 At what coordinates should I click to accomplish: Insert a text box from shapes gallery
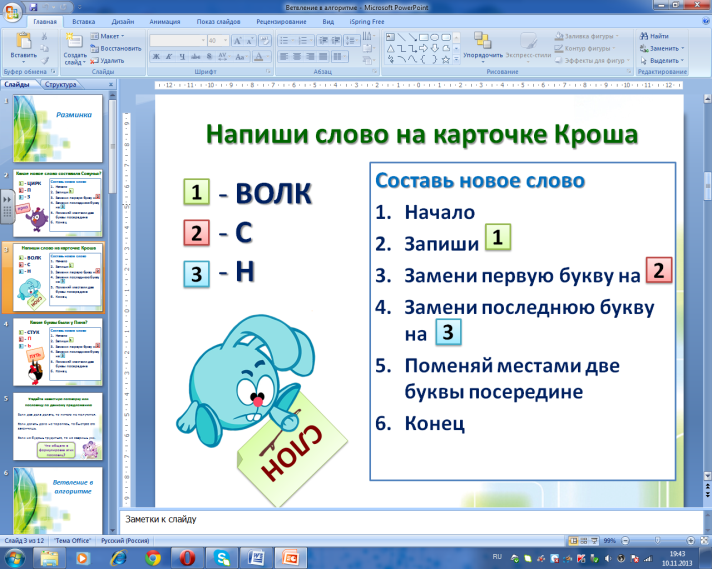pos(391,37)
